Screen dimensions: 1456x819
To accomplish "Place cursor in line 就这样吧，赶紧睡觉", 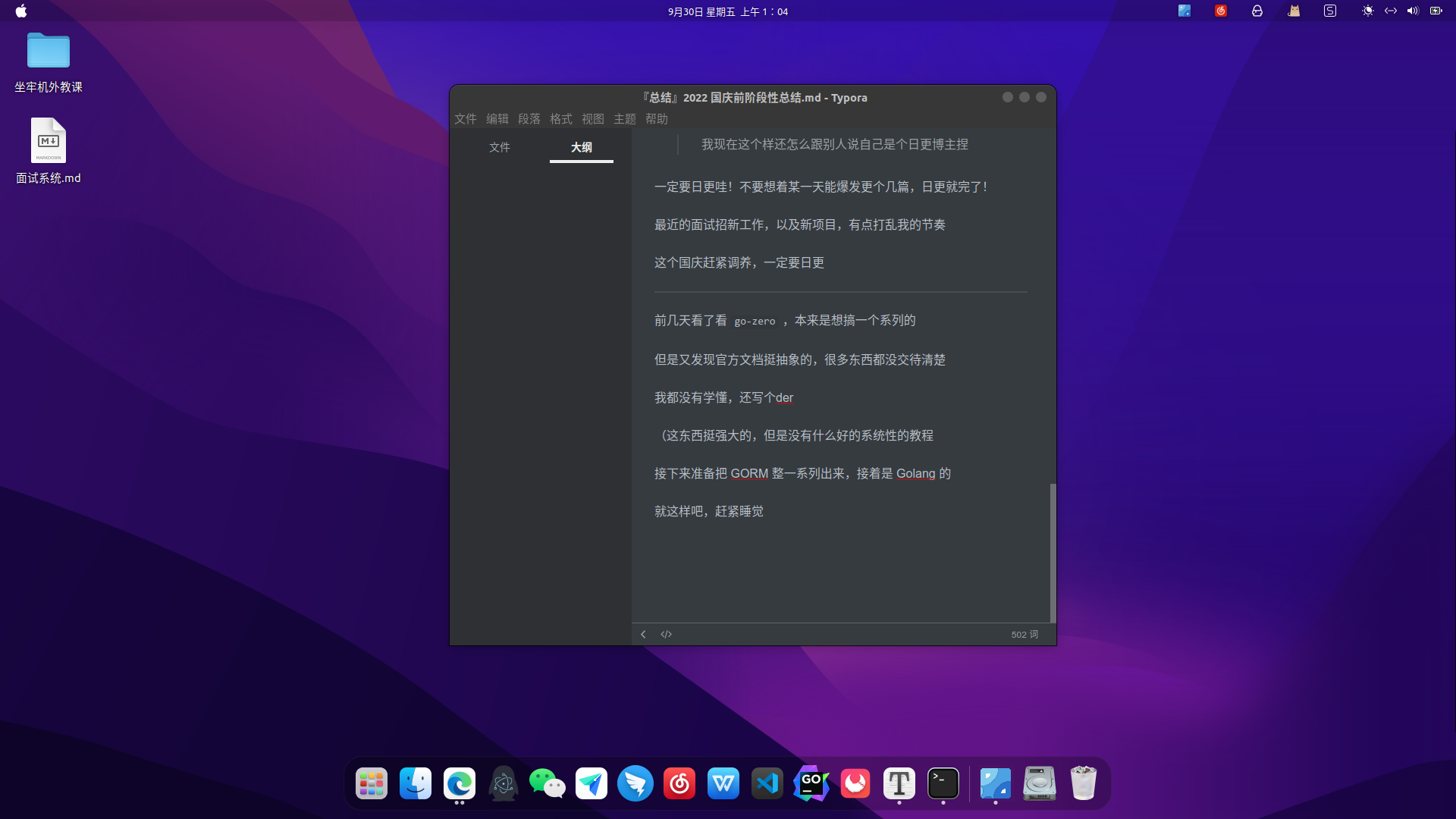I will point(709,511).
